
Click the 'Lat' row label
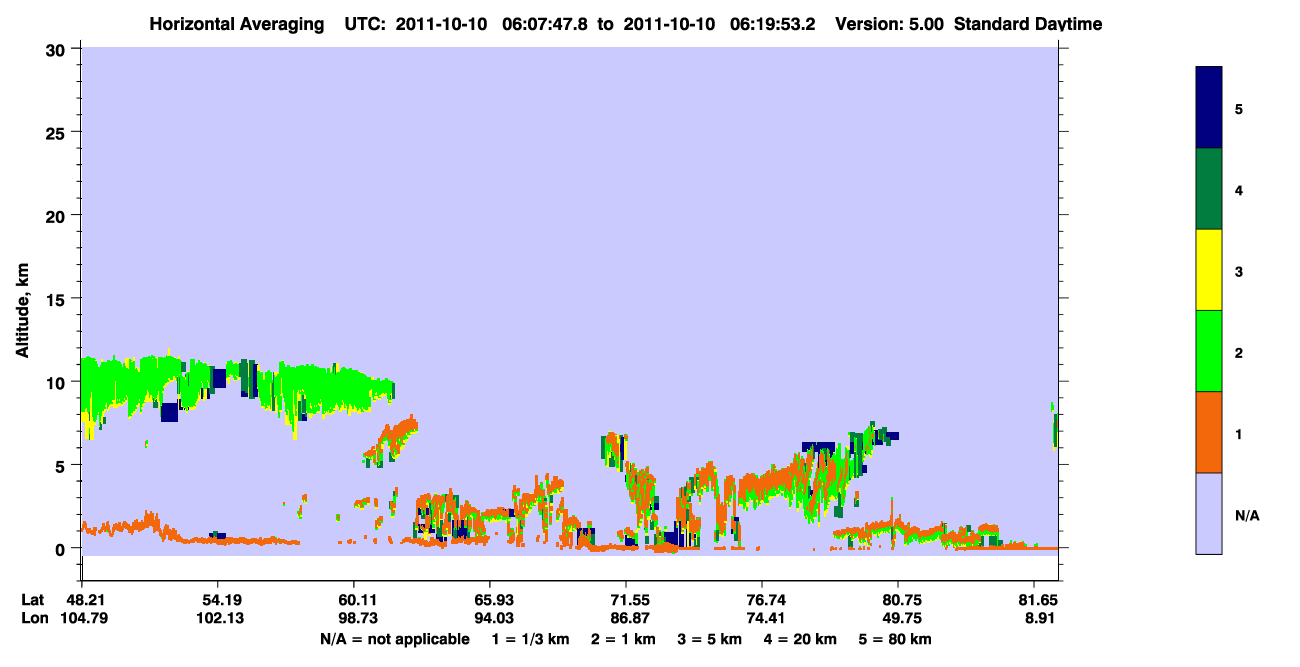pyautogui.click(x=33, y=600)
